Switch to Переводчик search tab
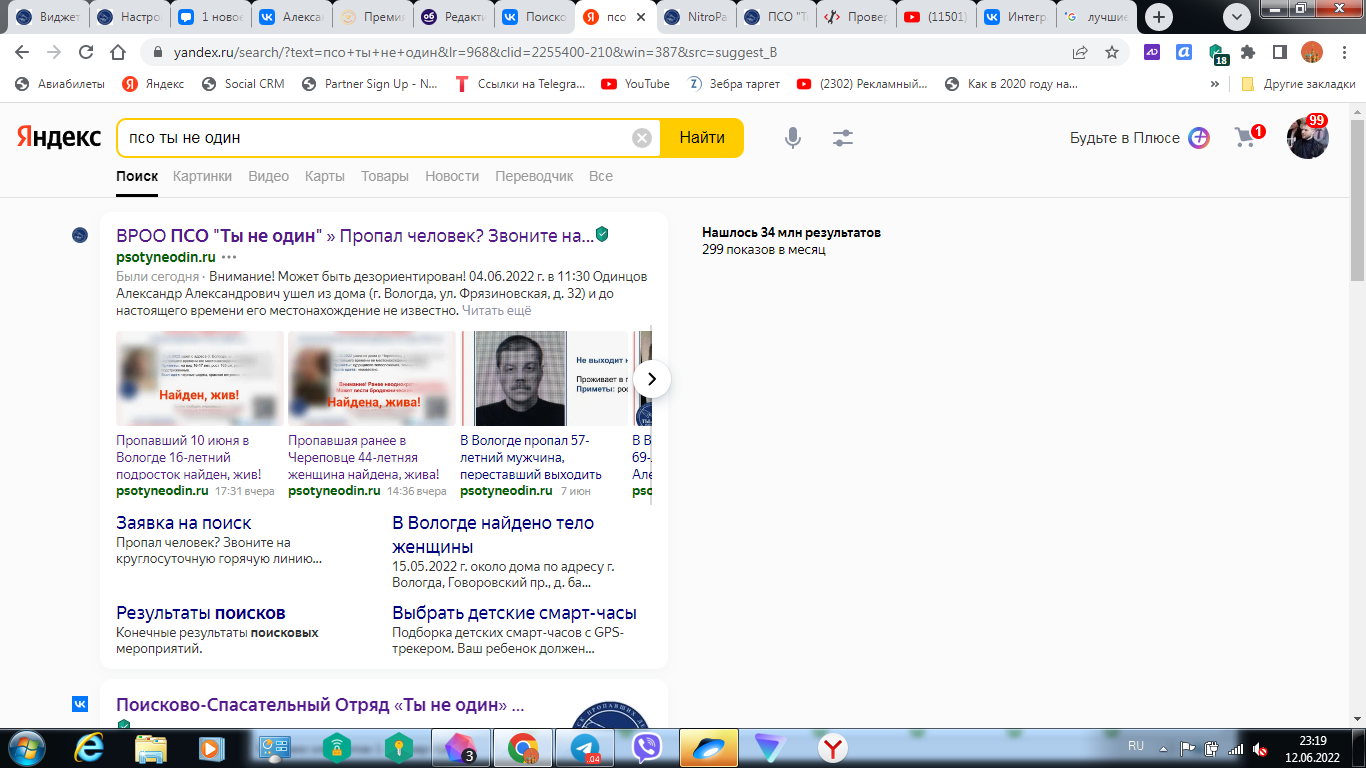The image size is (1366, 768). click(535, 176)
